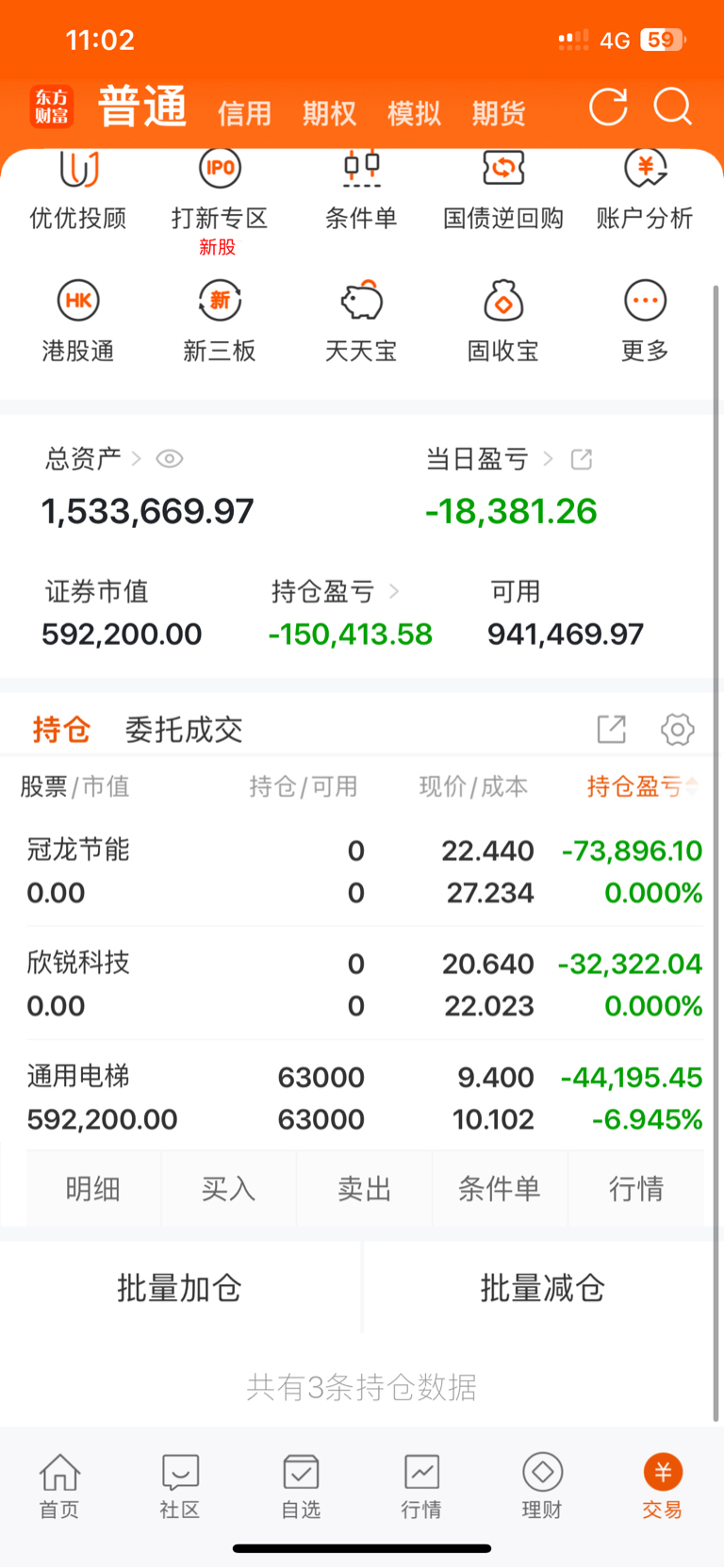Select 冠龙节能 holding row
Image resolution: width=724 pixels, height=1568 pixels.
tap(362, 871)
